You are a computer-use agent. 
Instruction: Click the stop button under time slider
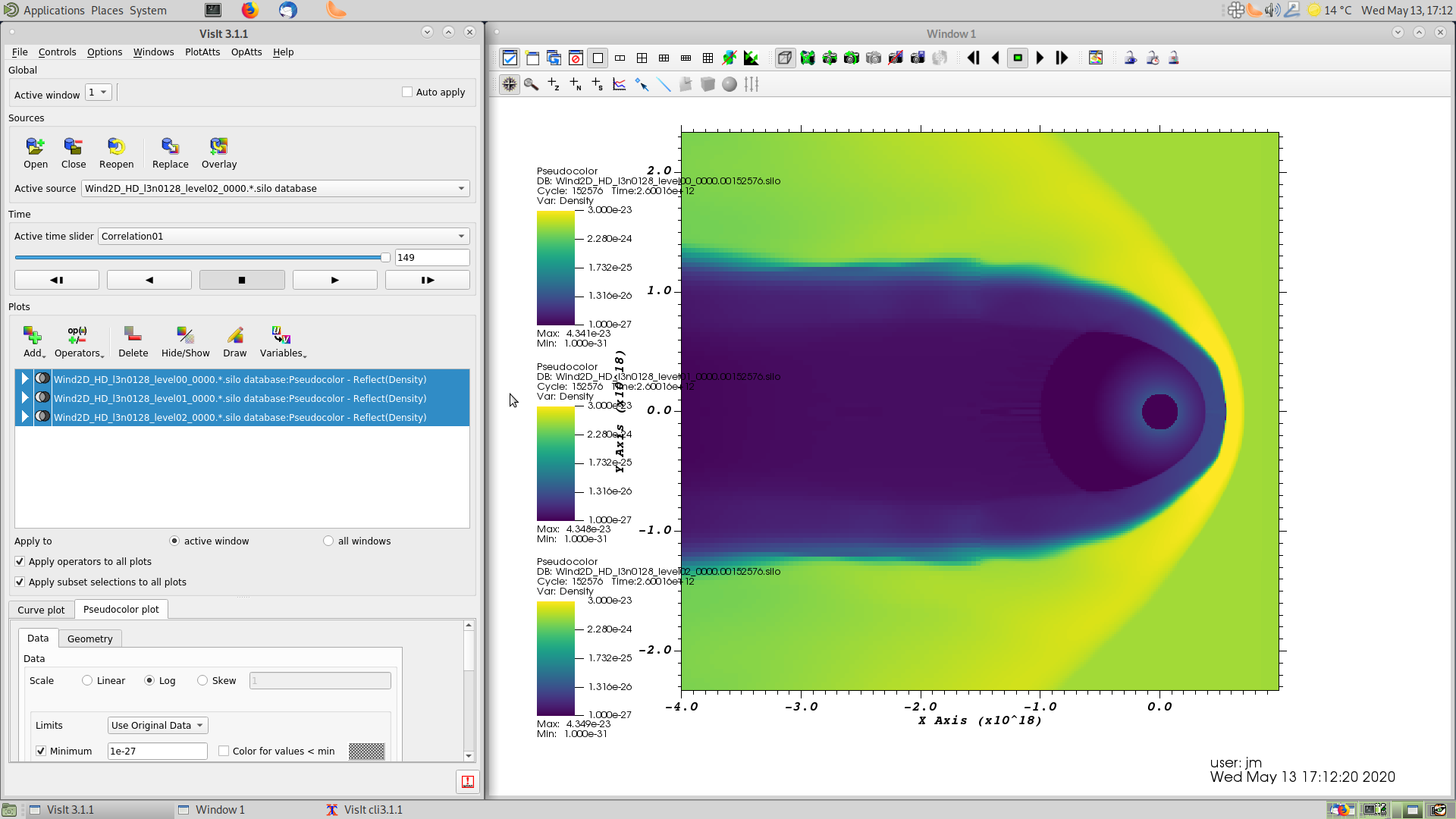(242, 280)
